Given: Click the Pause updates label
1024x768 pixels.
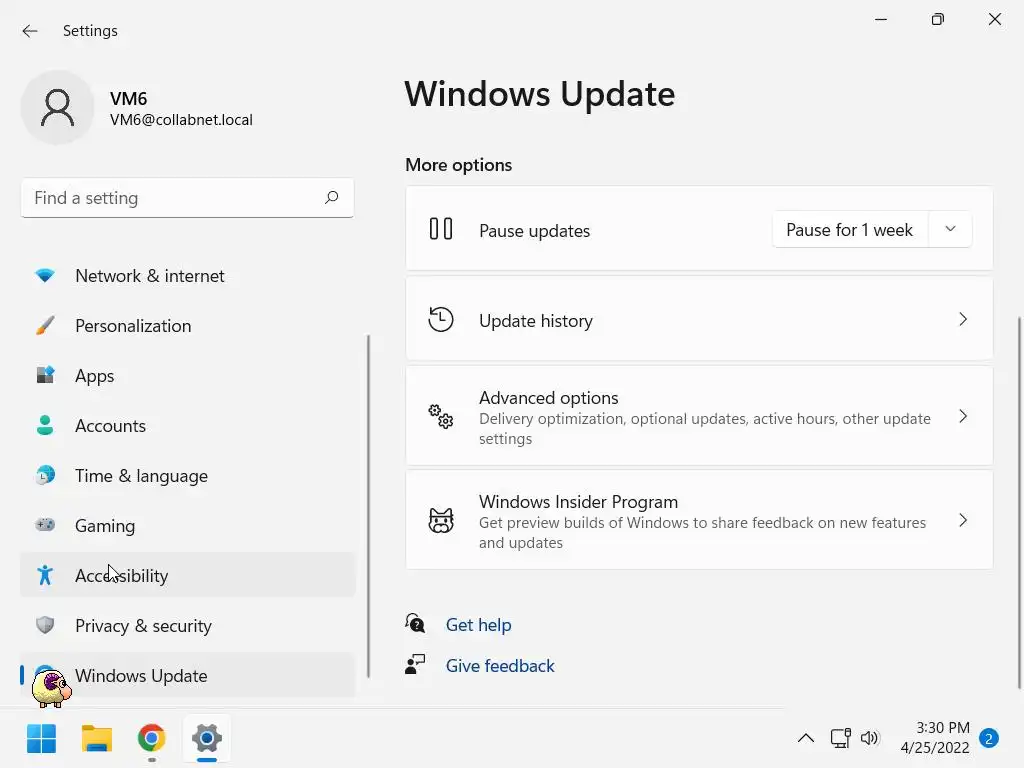Looking at the screenshot, I should click(534, 231).
